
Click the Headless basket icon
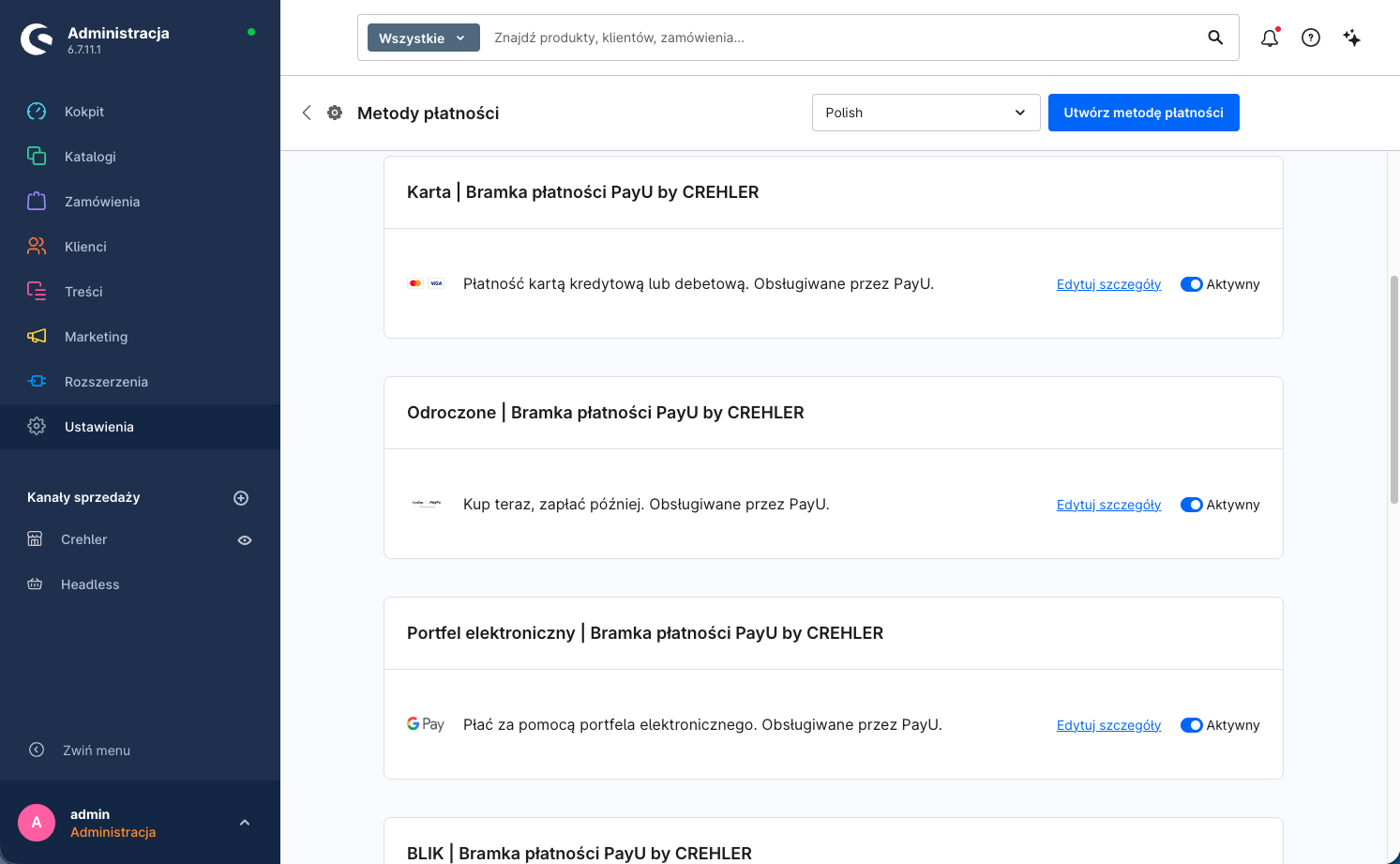tap(35, 584)
